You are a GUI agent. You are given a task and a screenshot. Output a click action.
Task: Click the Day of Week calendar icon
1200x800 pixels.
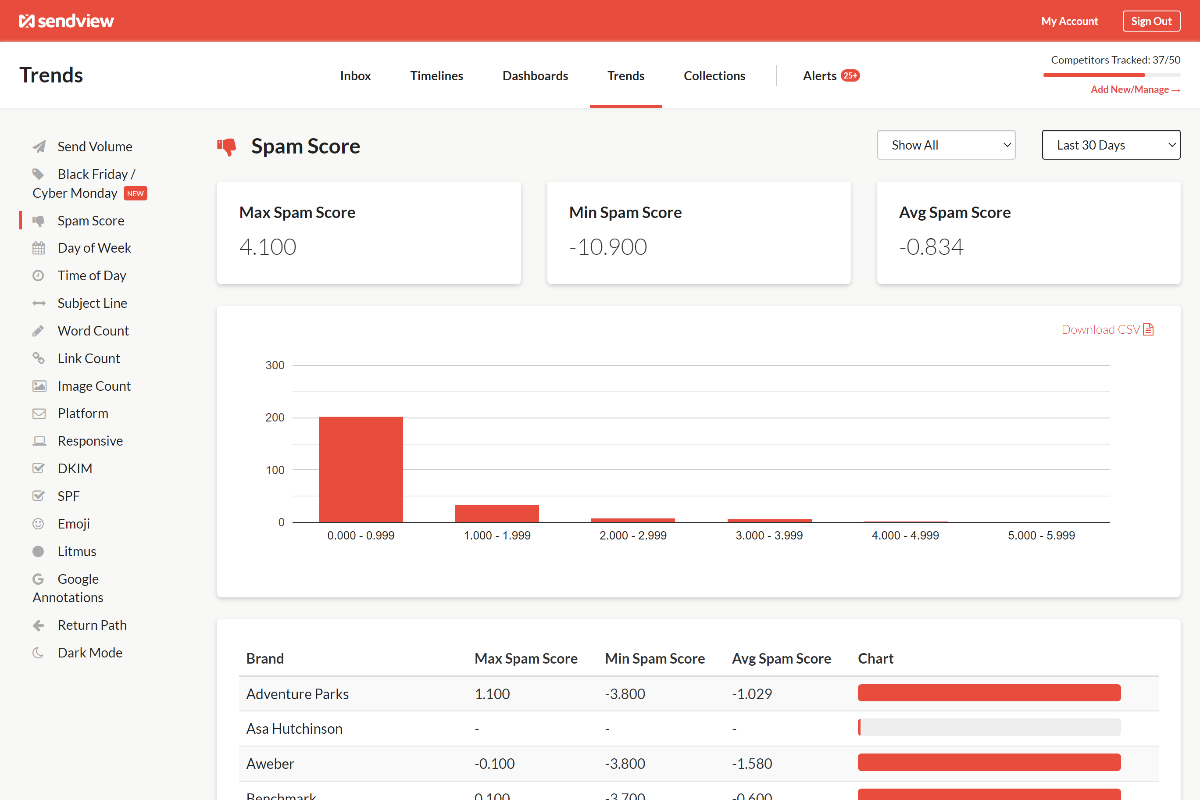[38, 247]
